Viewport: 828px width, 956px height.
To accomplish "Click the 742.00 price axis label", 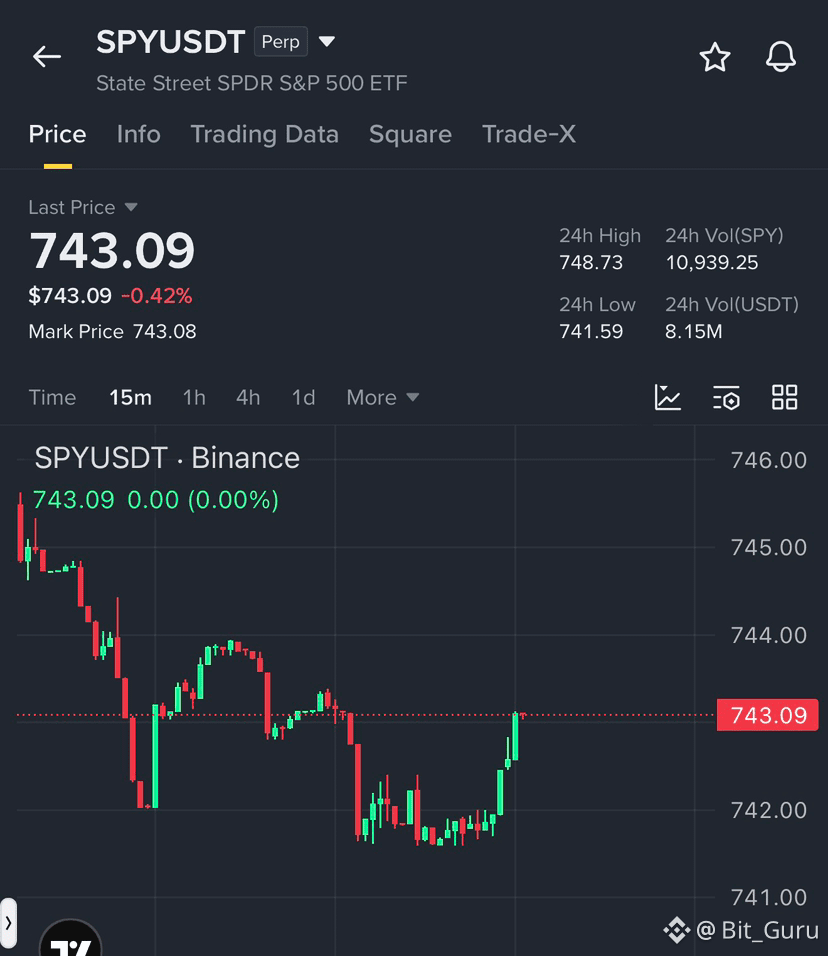I will 769,810.
